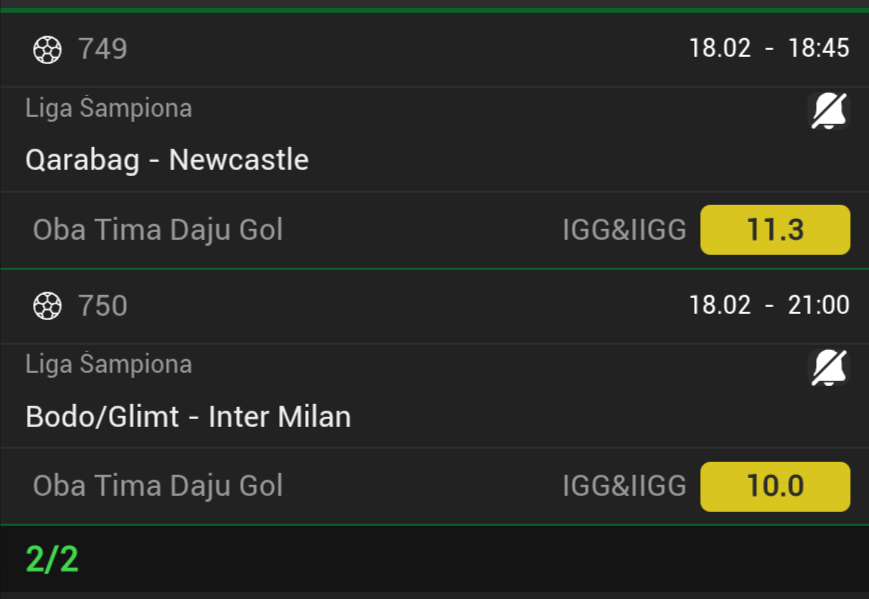
Task: Click the match code 749
Action: click(103, 49)
